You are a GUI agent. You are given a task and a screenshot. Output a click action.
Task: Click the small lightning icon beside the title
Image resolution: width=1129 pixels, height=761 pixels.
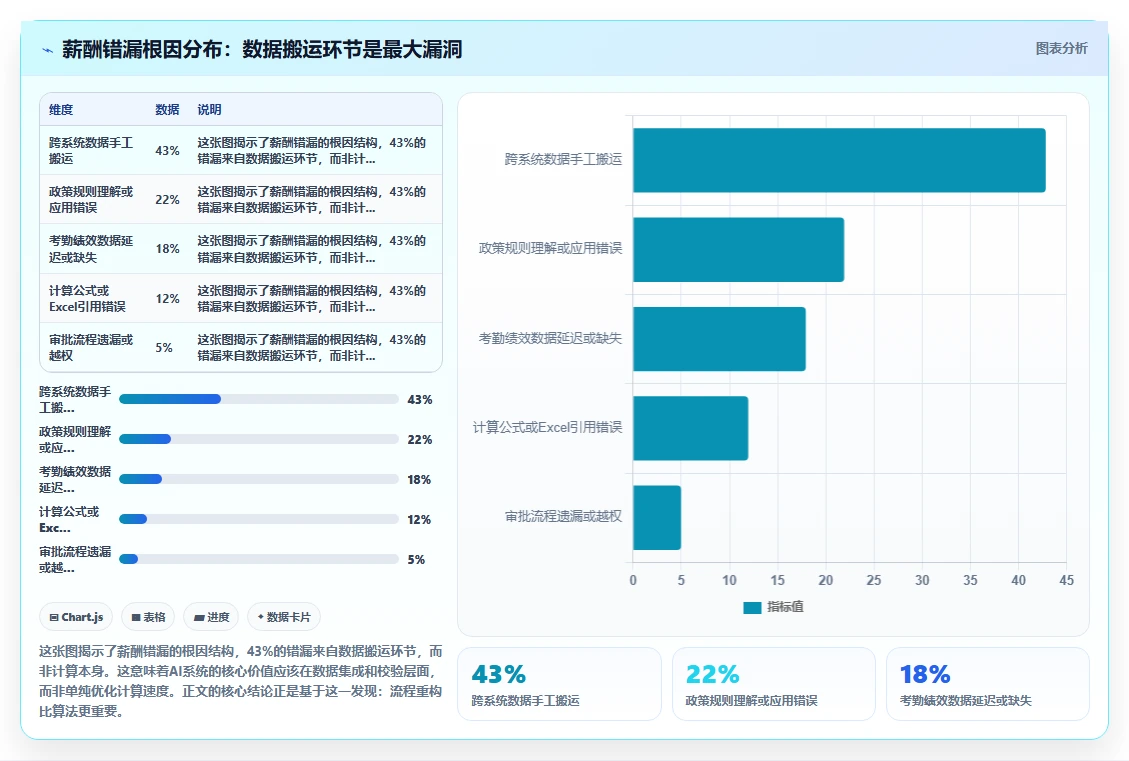[x=48, y=50]
